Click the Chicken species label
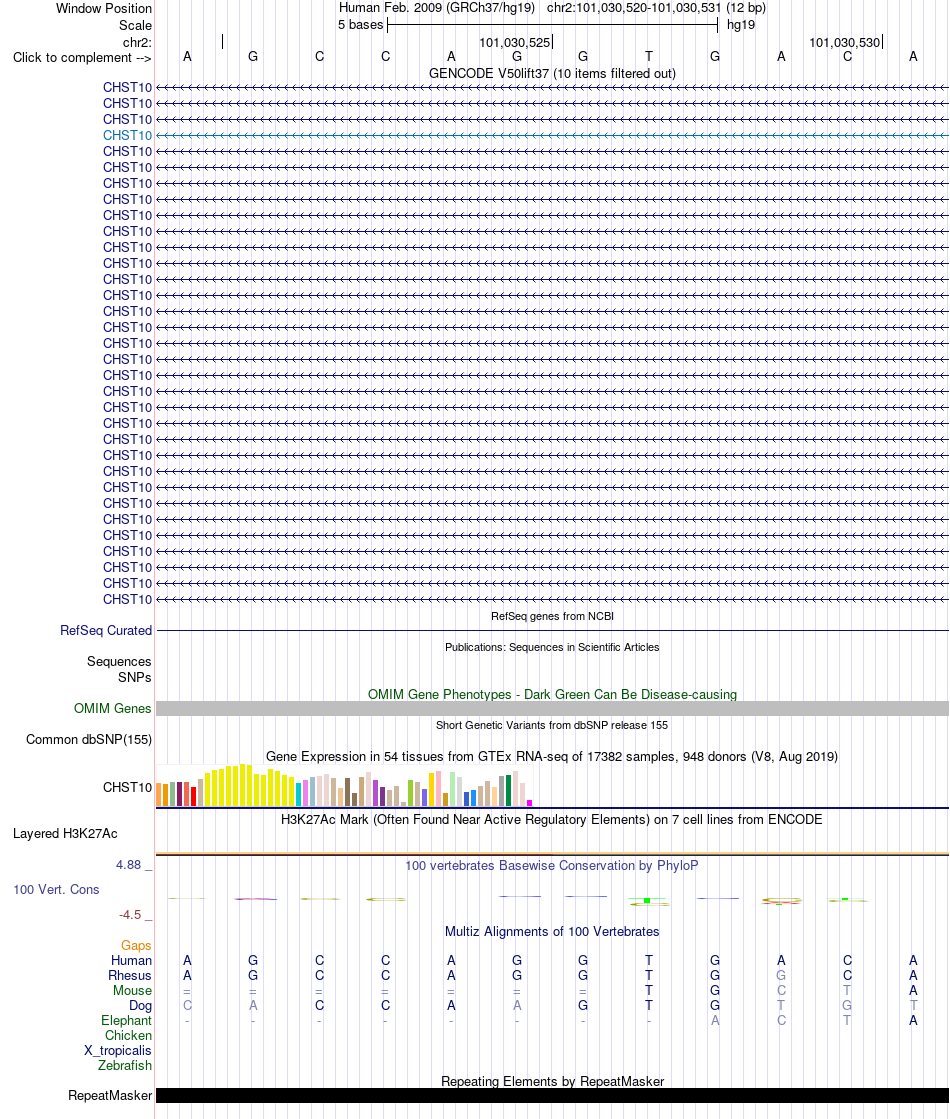This screenshot has width=950, height=1119. coord(128,1036)
